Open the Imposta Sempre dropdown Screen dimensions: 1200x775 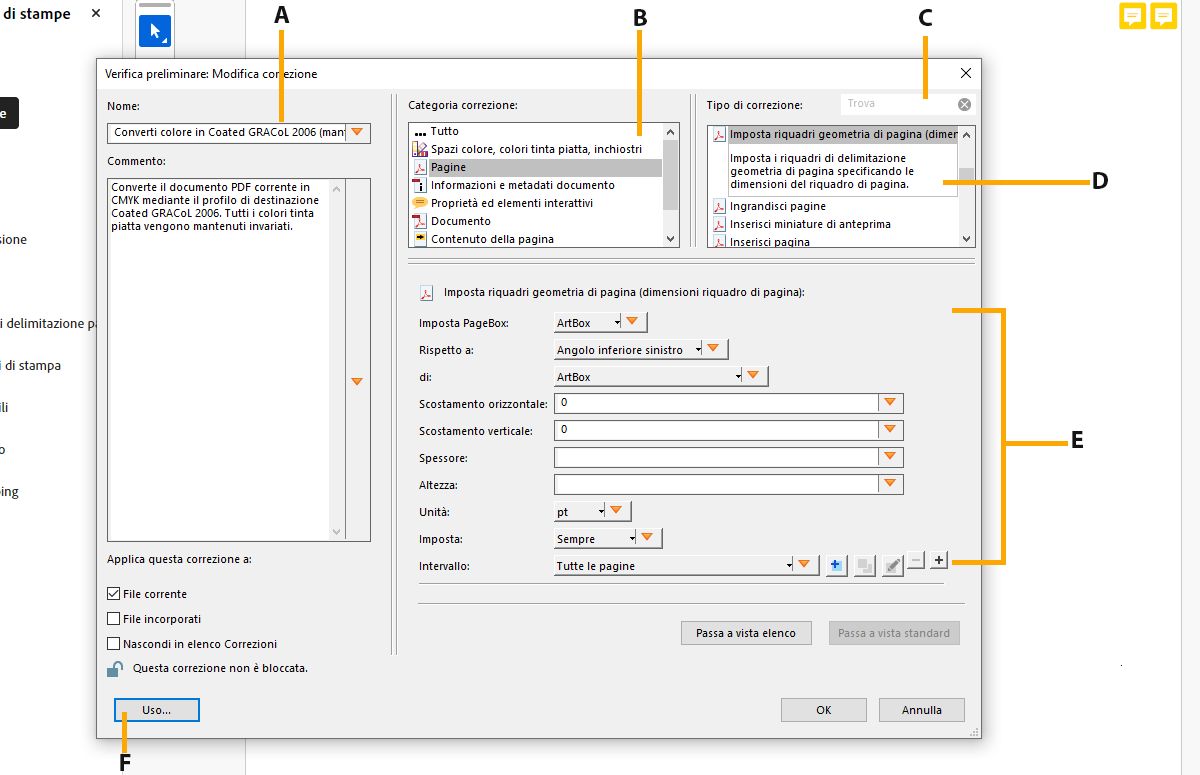pyautogui.click(x=596, y=538)
